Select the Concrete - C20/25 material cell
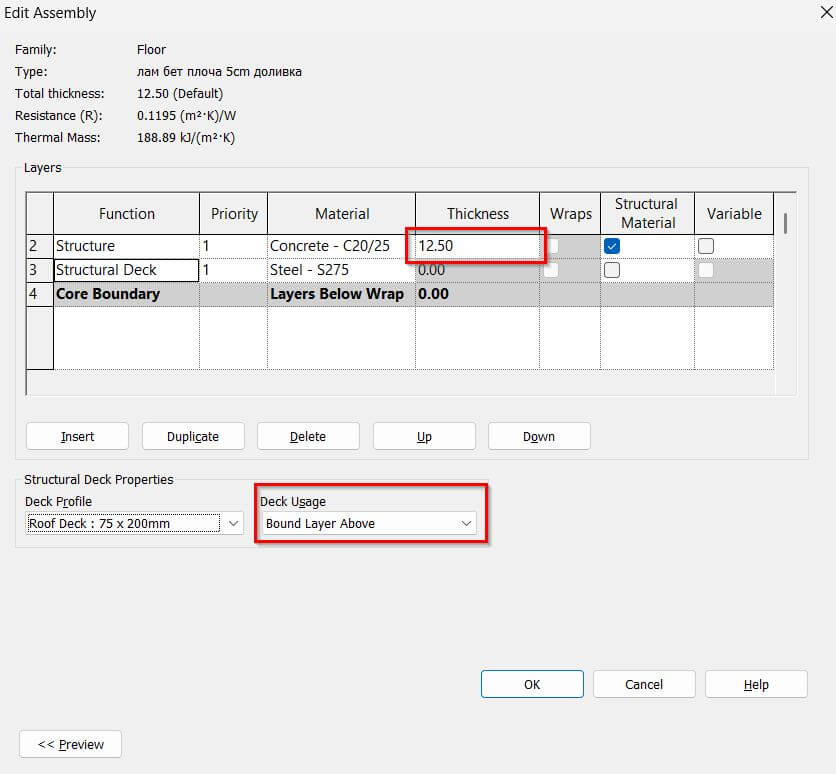This screenshot has width=836, height=774. point(340,246)
